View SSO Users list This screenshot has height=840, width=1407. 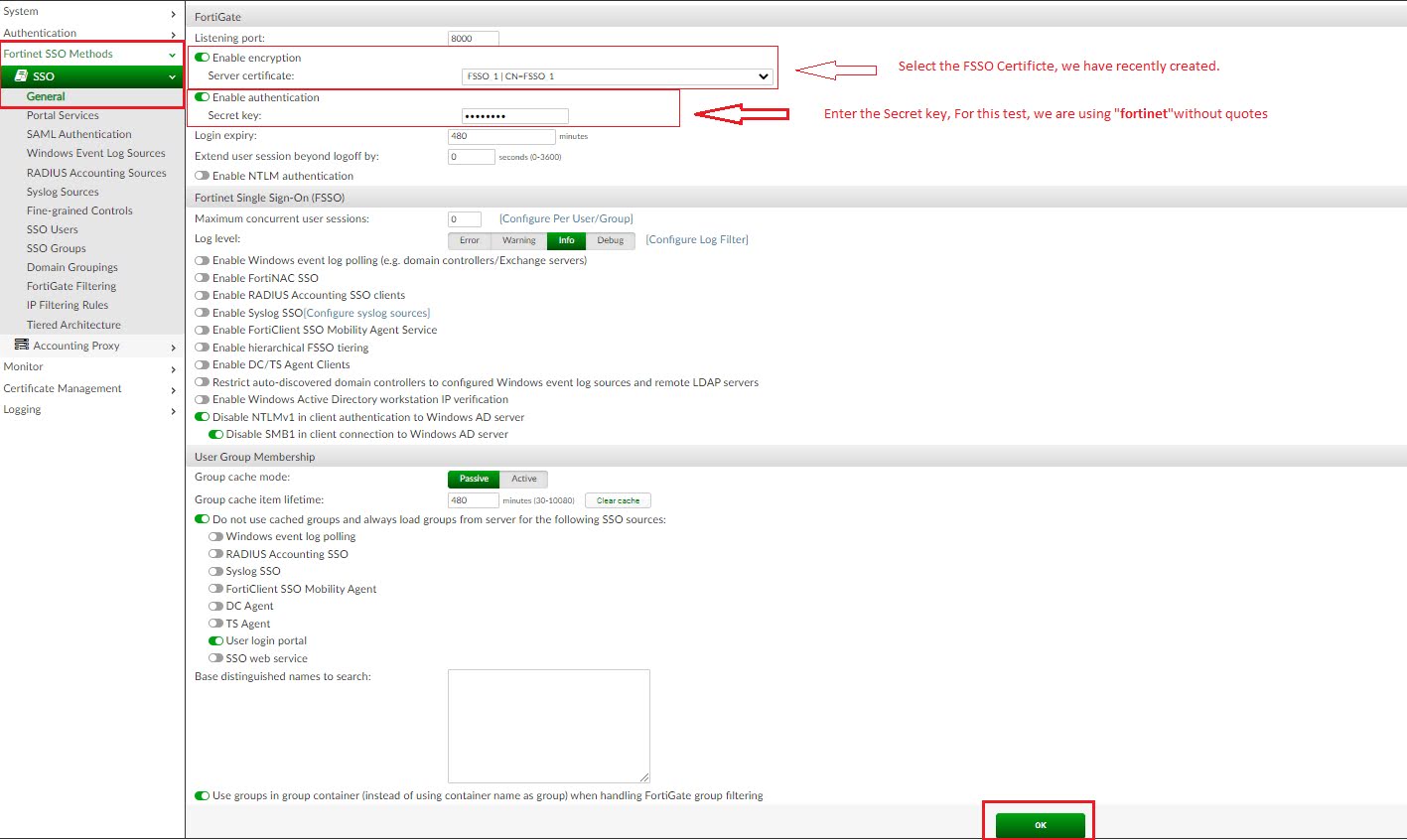click(53, 229)
